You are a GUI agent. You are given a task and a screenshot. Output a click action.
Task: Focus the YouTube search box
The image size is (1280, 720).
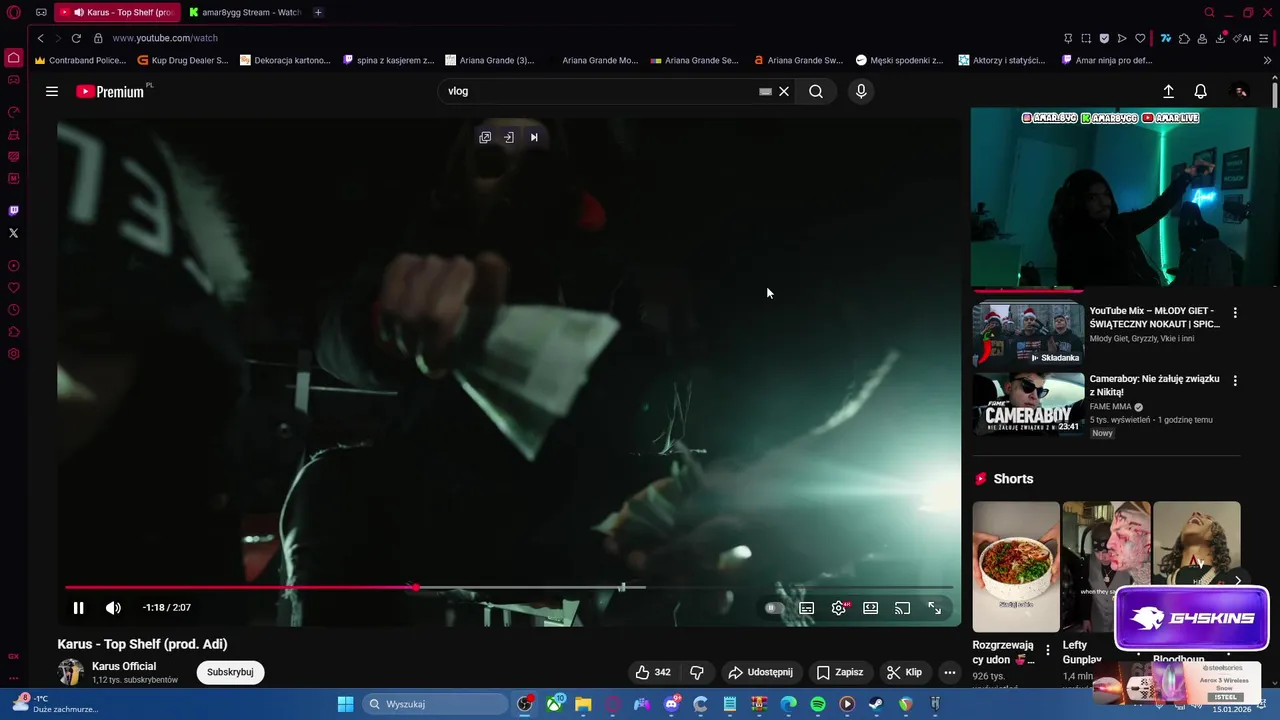600,91
